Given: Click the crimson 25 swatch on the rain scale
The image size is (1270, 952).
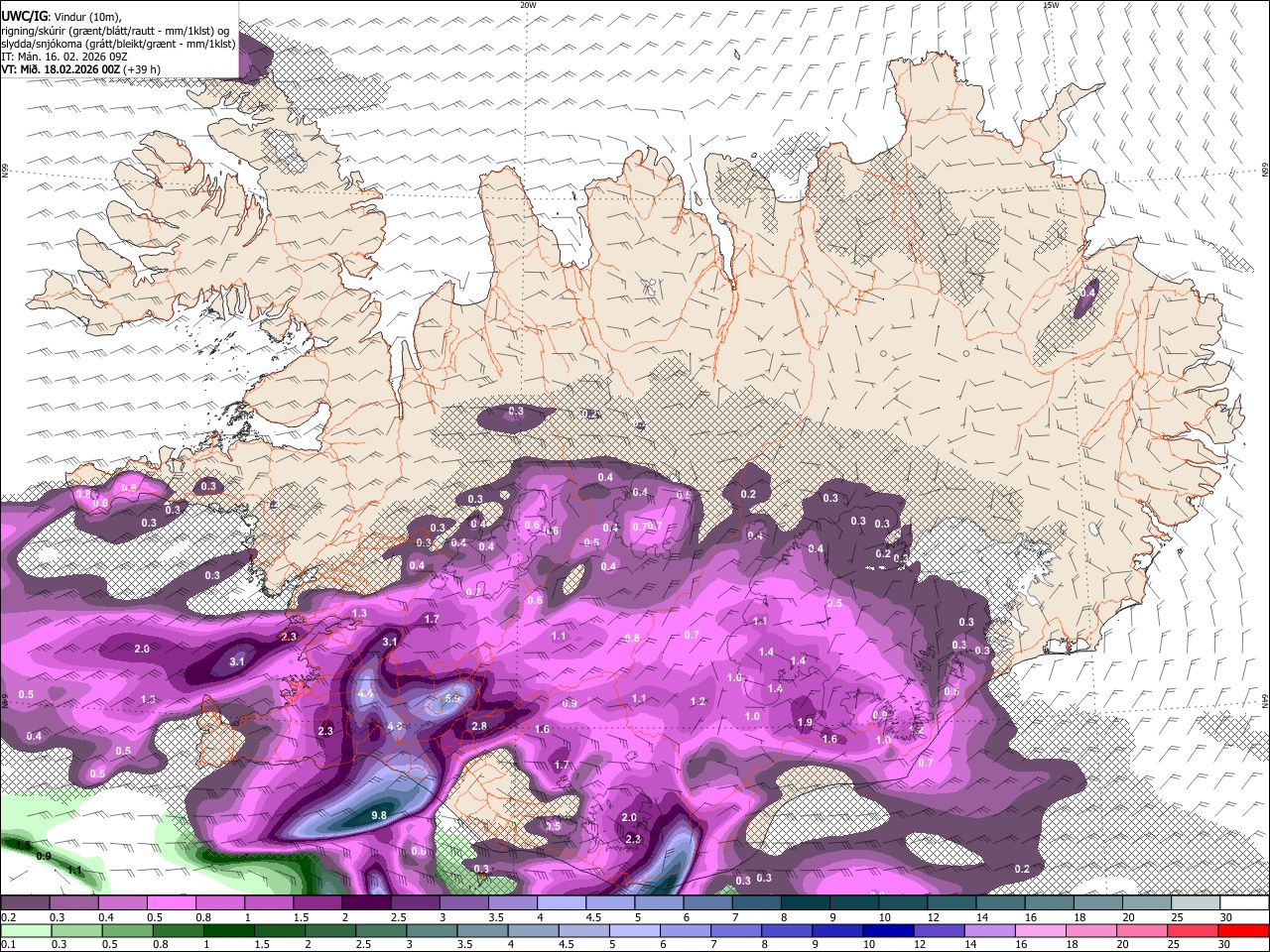Looking at the screenshot, I should coord(1194,930).
